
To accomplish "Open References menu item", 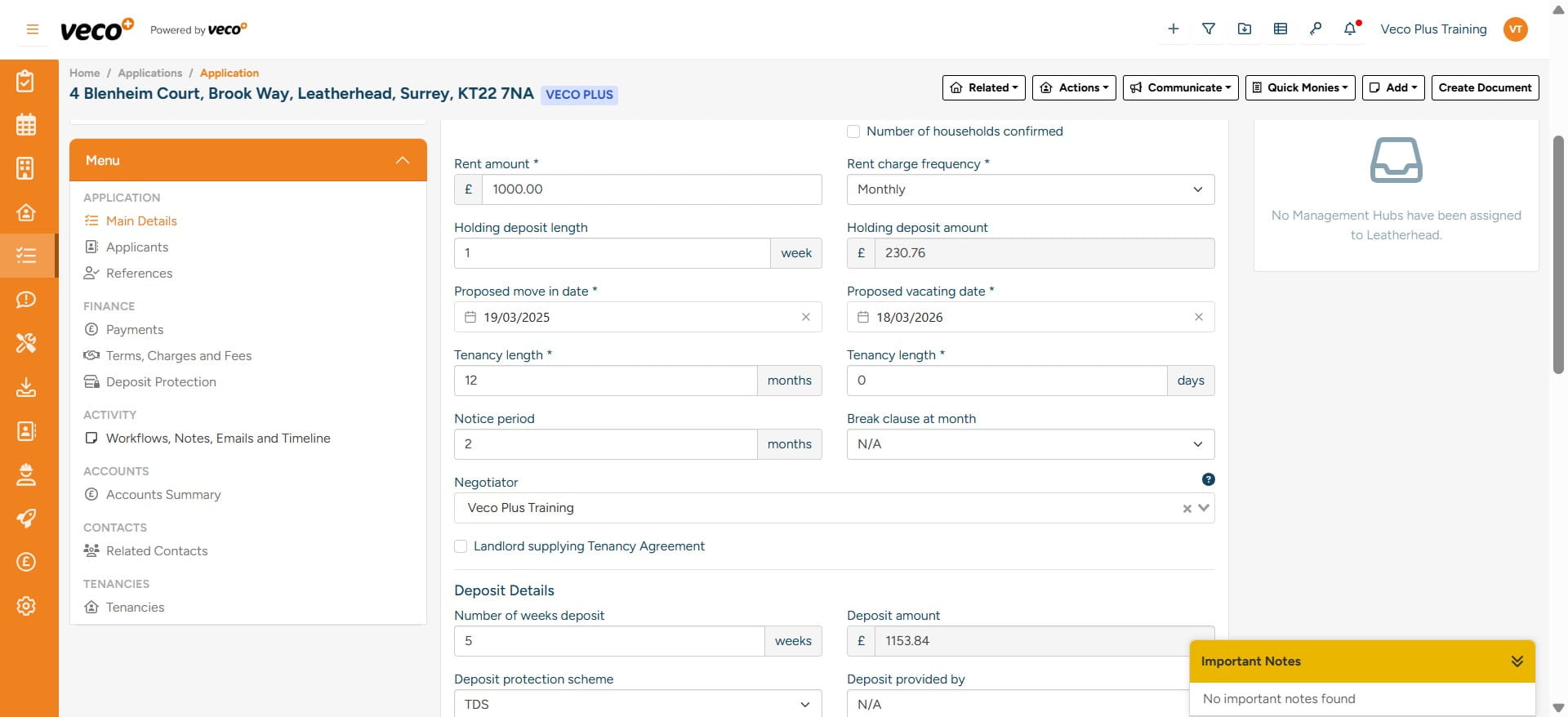I will click(x=139, y=274).
